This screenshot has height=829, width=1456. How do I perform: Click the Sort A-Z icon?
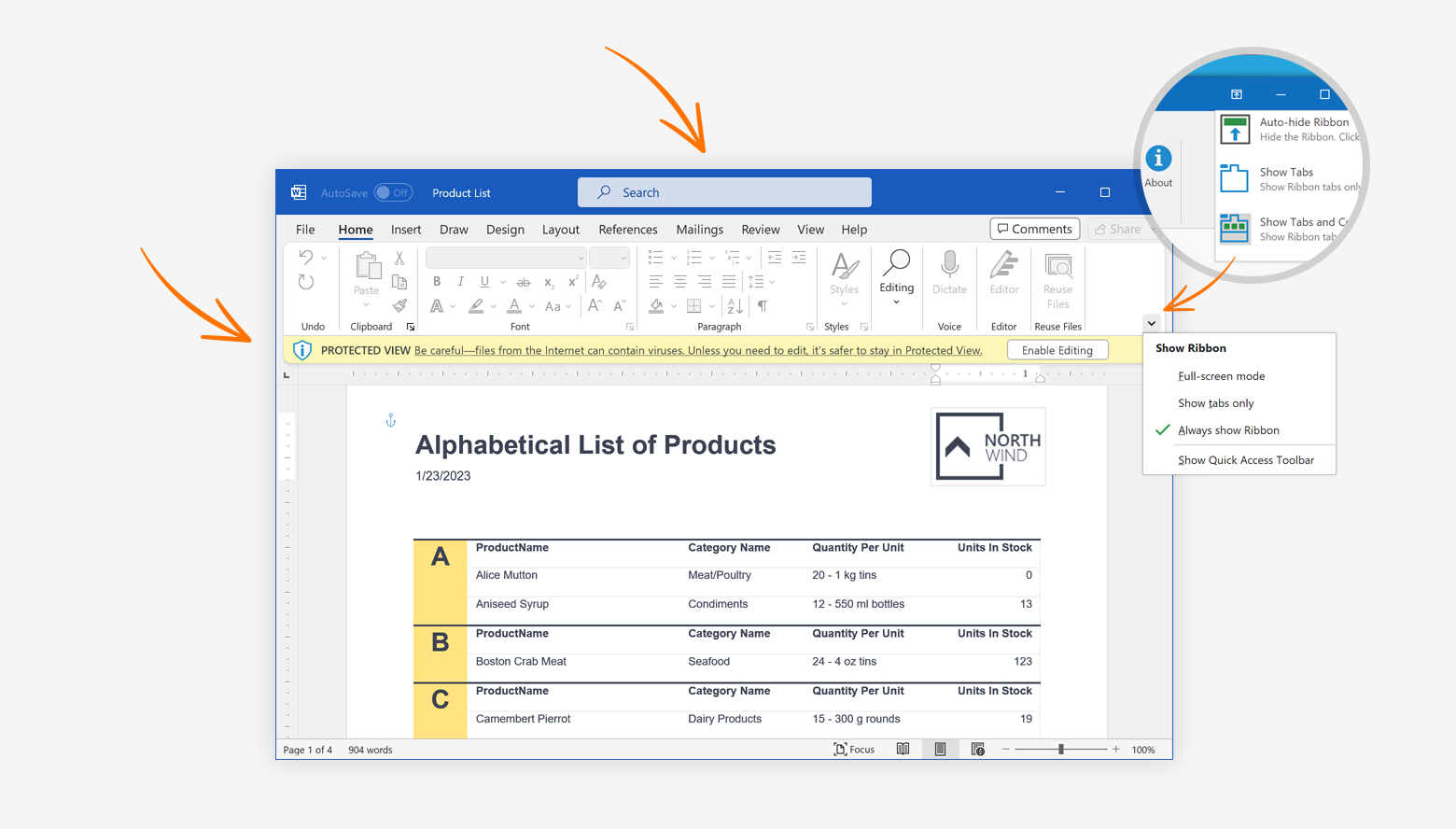tap(735, 305)
